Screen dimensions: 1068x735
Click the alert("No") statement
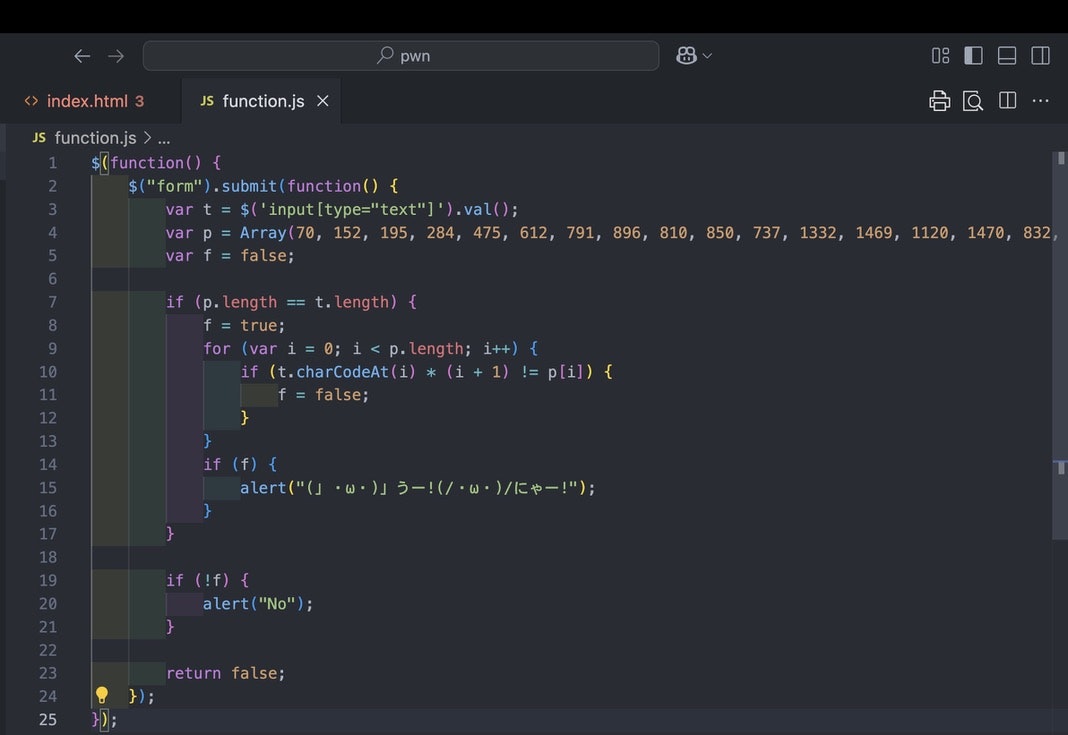[257, 604]
